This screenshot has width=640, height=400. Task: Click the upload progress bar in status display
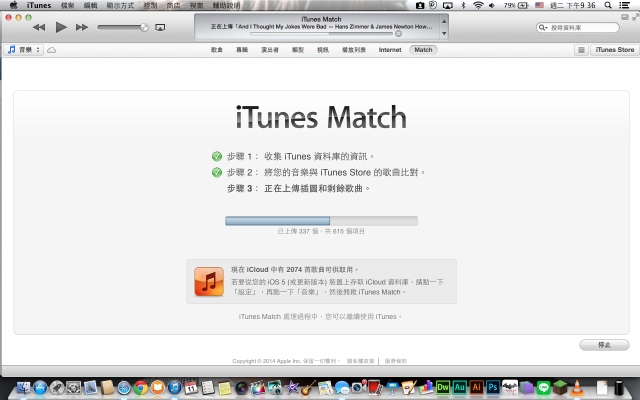[x=322, y=33]
